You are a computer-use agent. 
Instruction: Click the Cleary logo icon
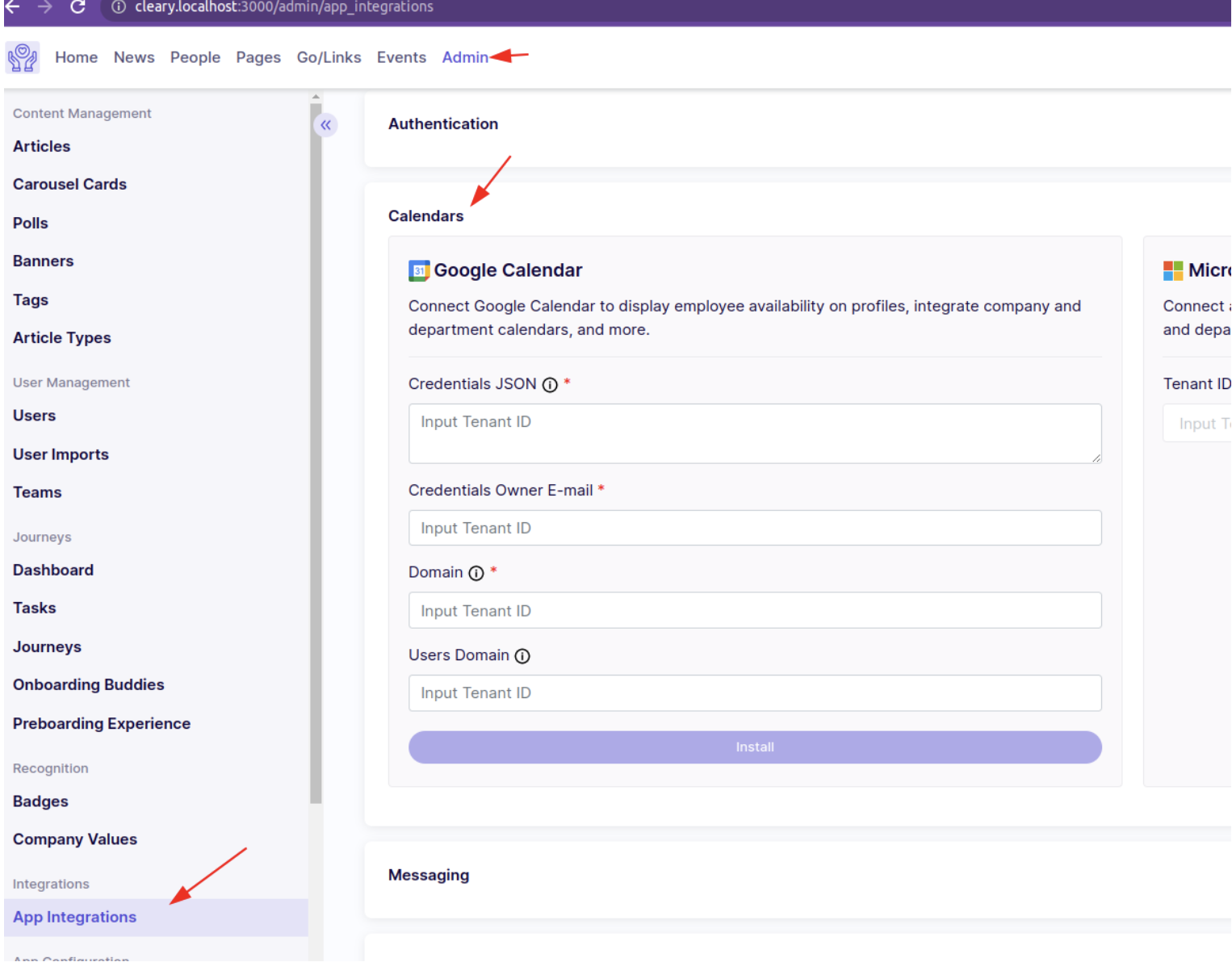click(x=23, y=58)
